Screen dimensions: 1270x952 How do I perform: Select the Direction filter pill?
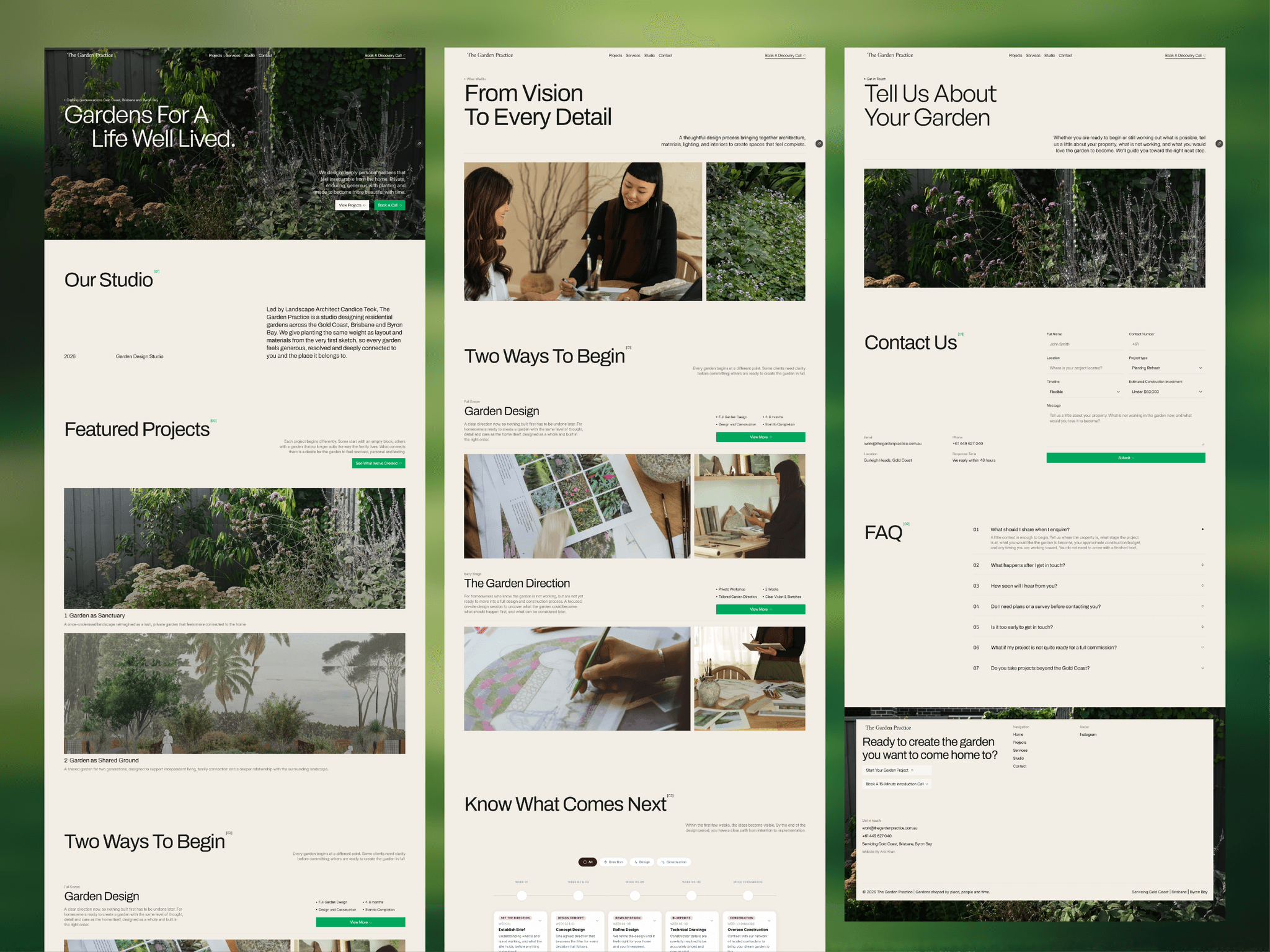pos(613,862)
